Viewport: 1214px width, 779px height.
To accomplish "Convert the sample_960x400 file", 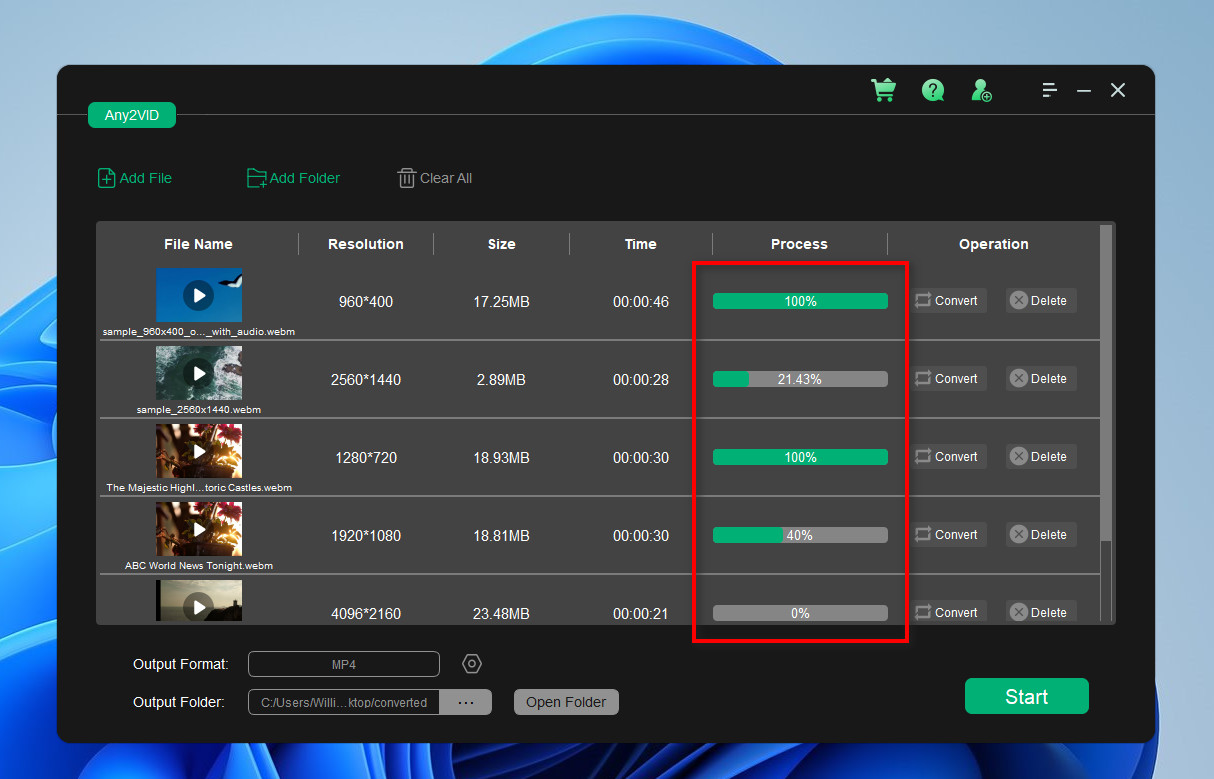I will [947, 300].
